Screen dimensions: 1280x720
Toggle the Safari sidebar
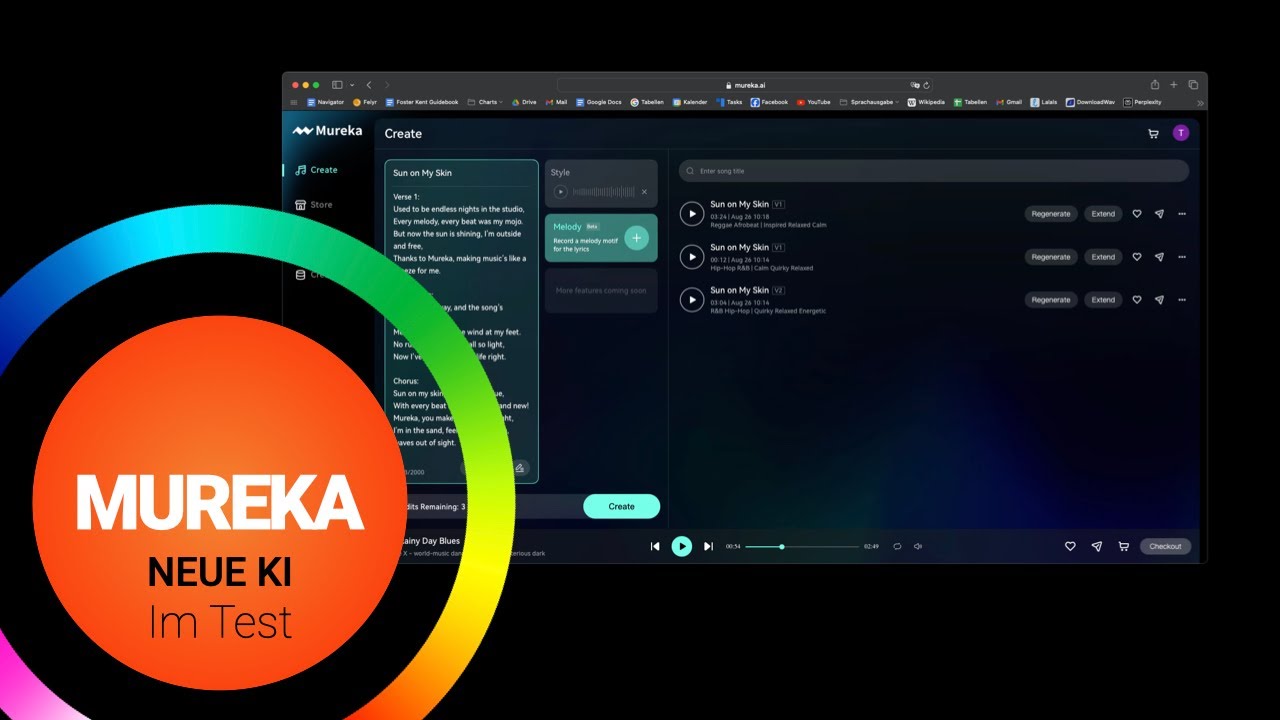[x=337, y=85]
